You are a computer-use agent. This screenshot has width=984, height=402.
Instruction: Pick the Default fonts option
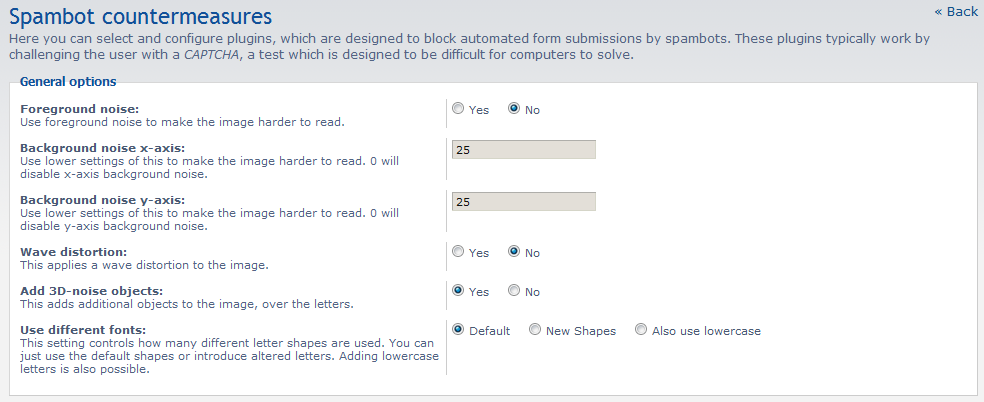[458, 330]
